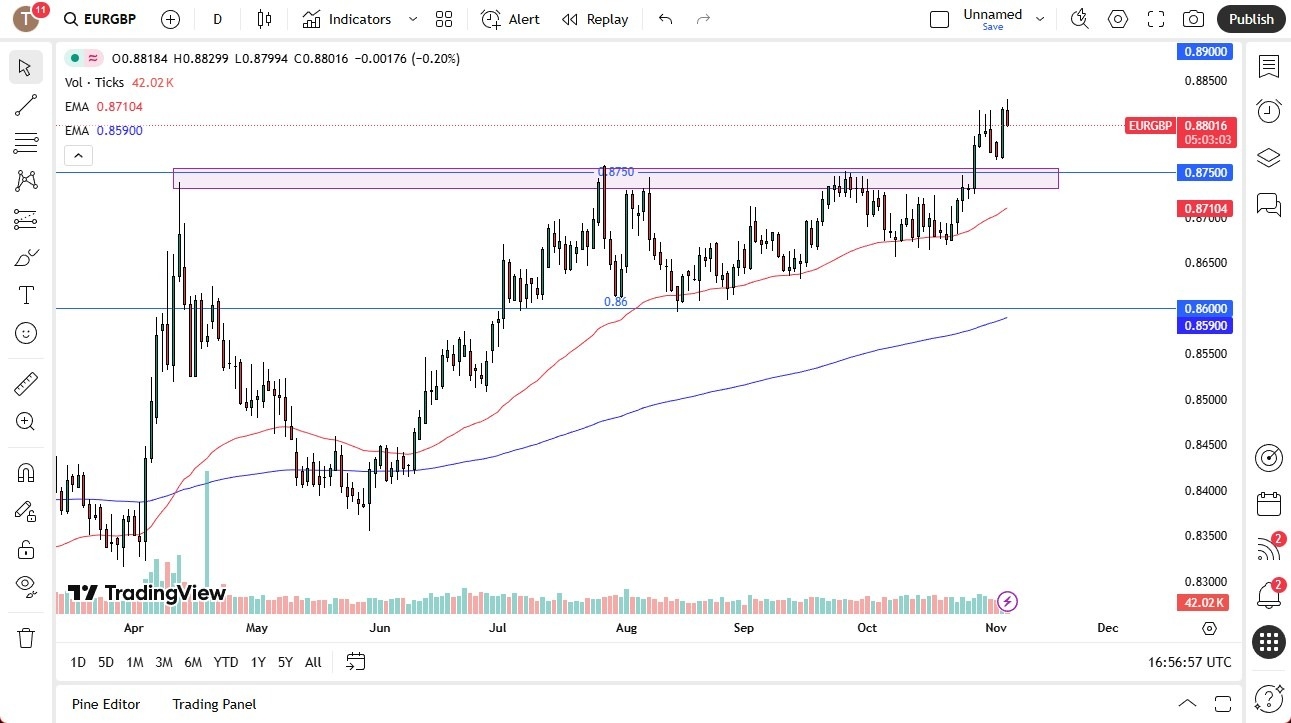Select the Brush drawing tool
This screenshot has height=723, width=1291.
pos(25,257)
